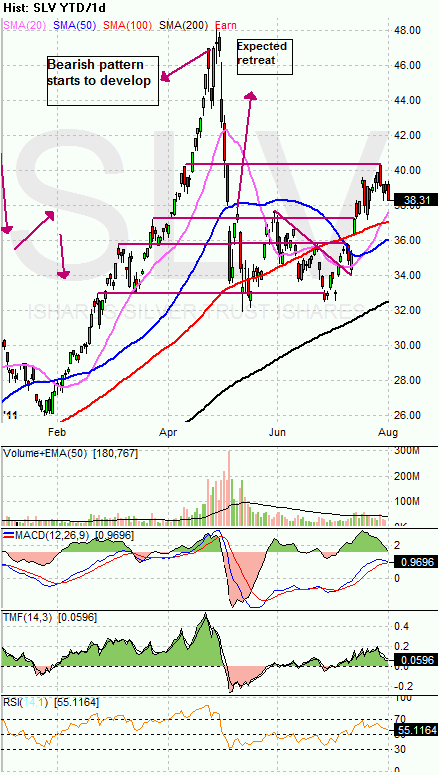This screenshot has height=775, width=439.
Task: Click the 28.00 price axis label
Action: pos(409,380)
